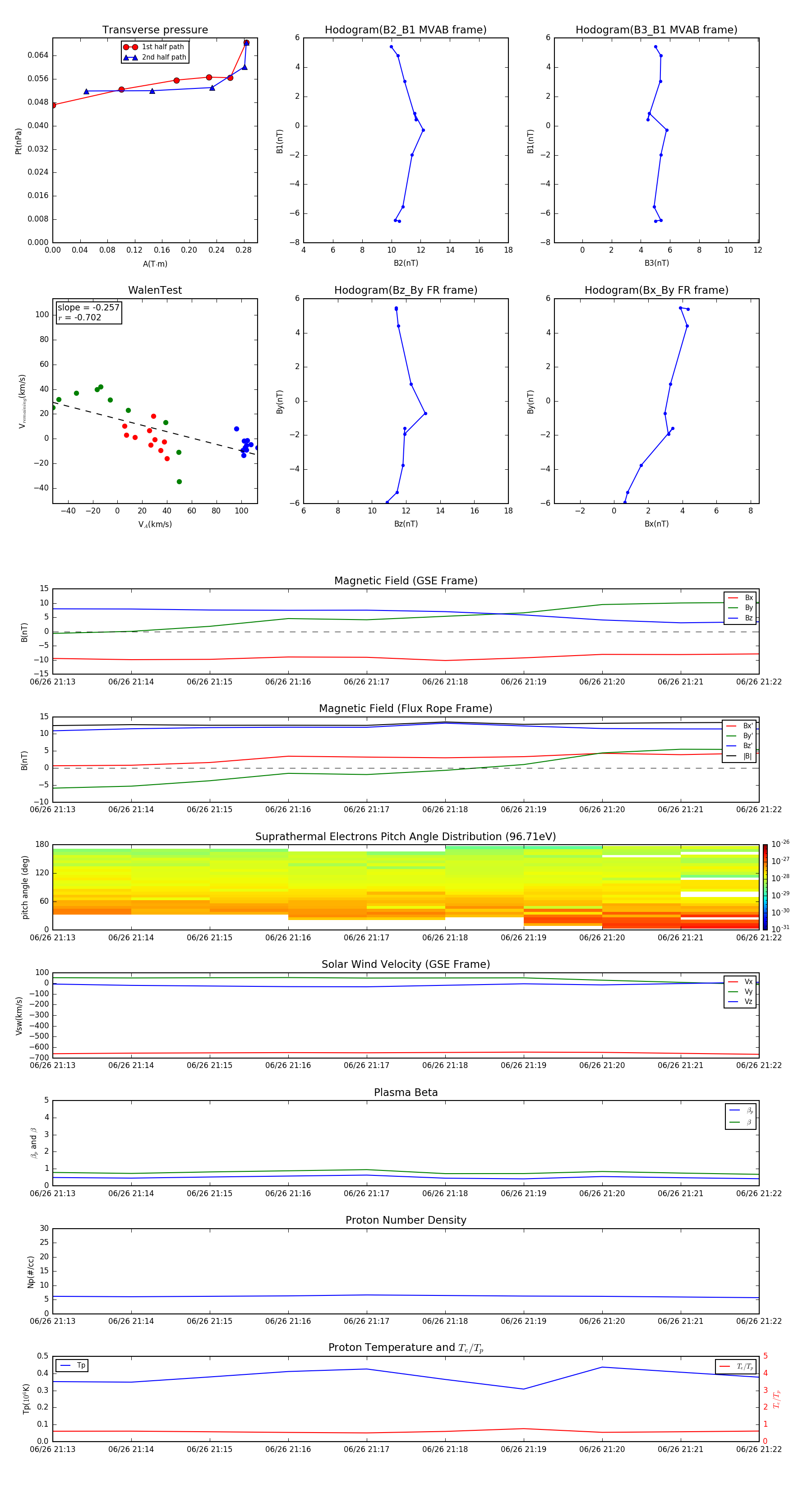812x1489 pixels.
Task: Click the topmost red marker in Transverse pressure
Action: (x=246, y=43)
